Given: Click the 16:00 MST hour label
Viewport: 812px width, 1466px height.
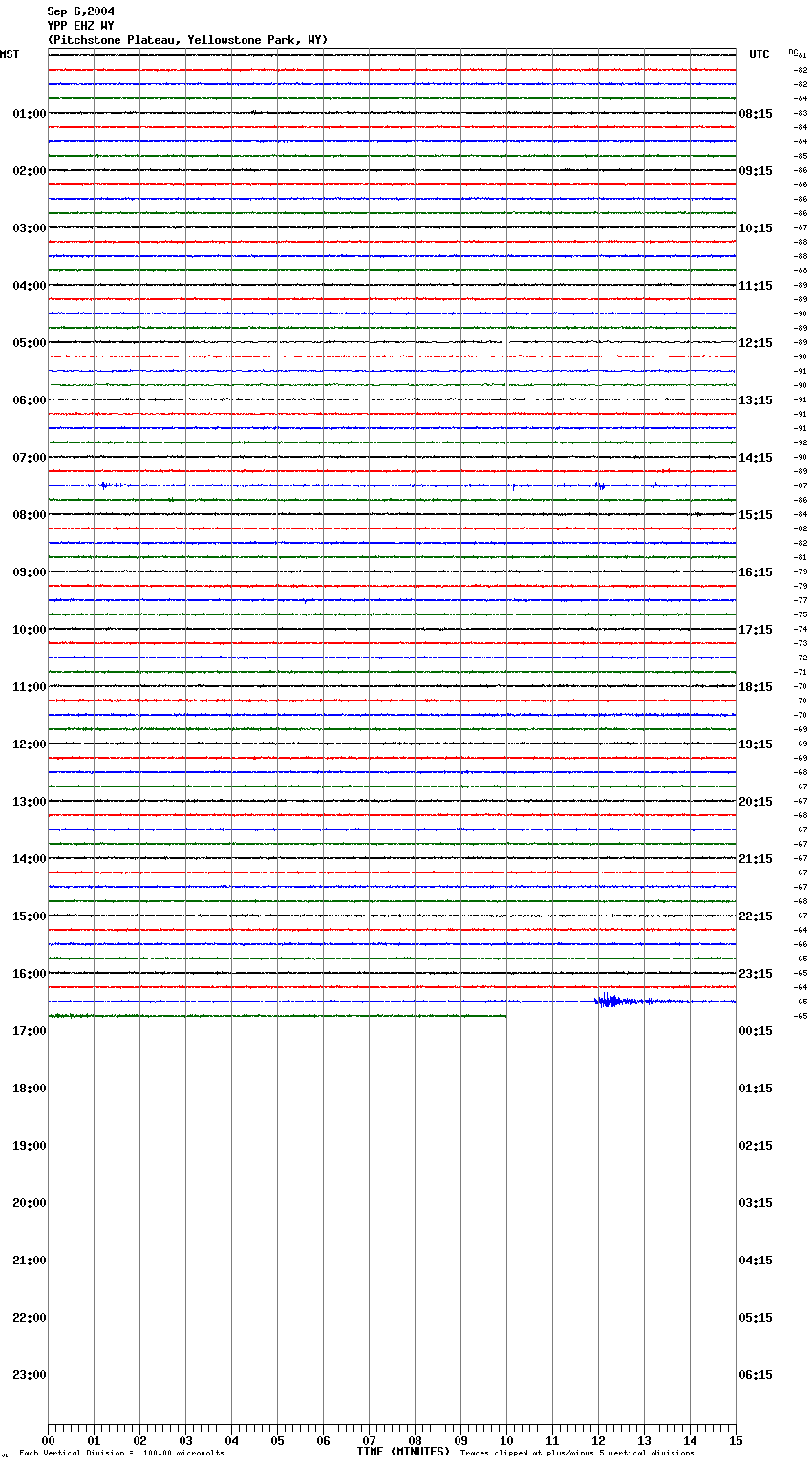Looking at the screenshot, I should (x=30, y=974).
